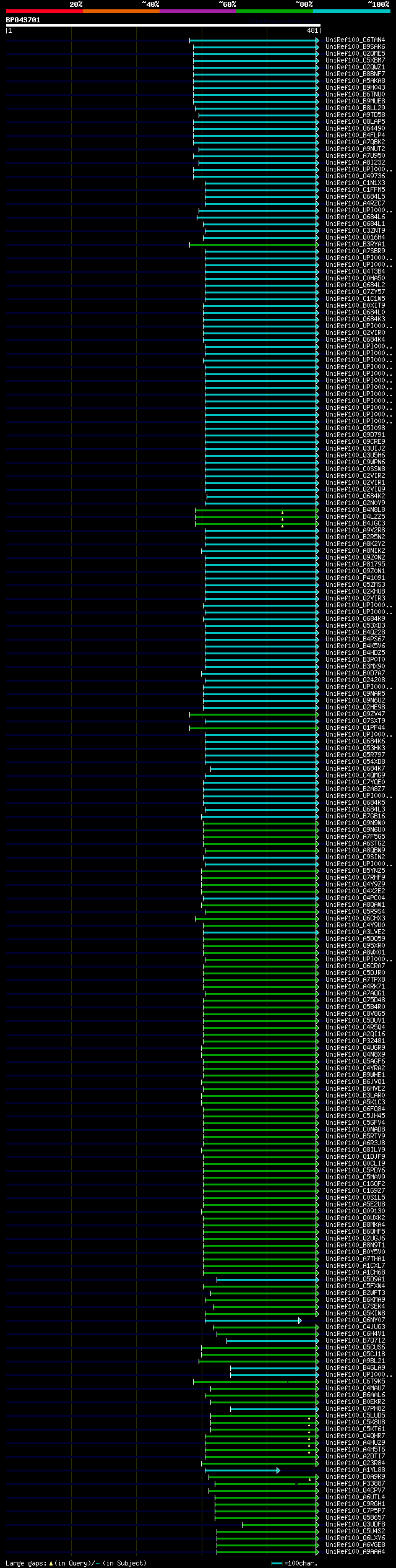Click the UniRef100_C5LUD5 label

point(355,1416)
